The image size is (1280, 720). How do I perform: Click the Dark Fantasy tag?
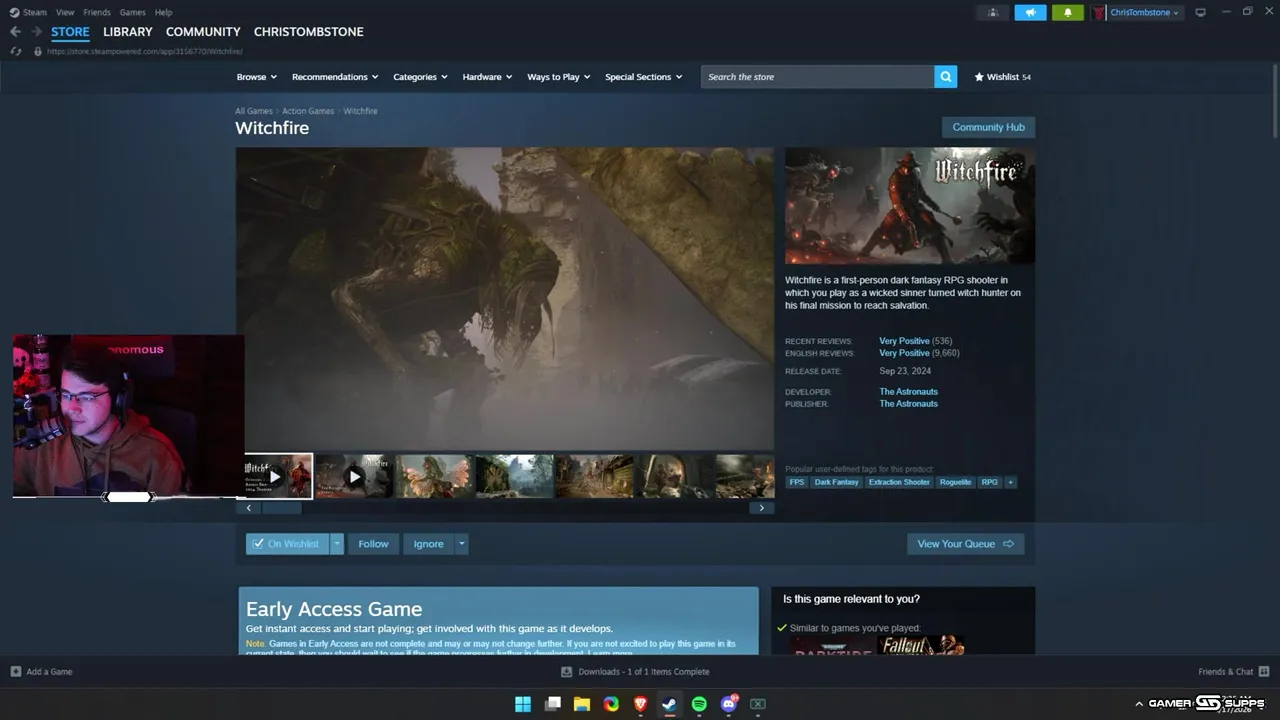[836, 482]
